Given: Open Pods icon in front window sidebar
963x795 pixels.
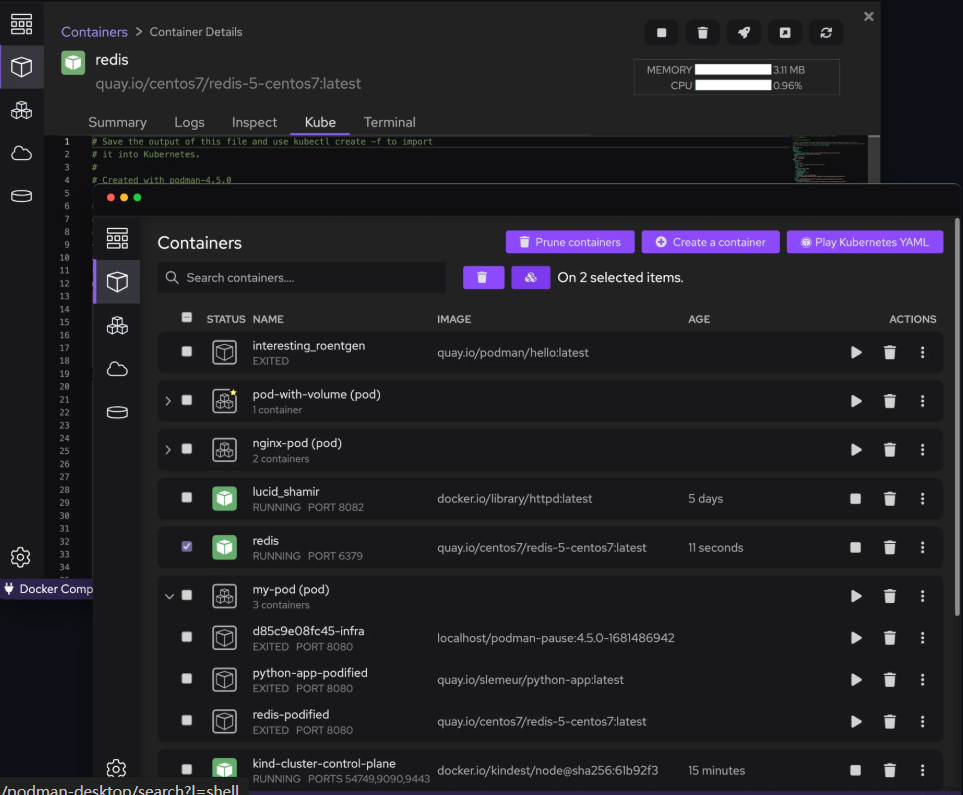Looking at the screenshot, I should [x=117, y=325].
